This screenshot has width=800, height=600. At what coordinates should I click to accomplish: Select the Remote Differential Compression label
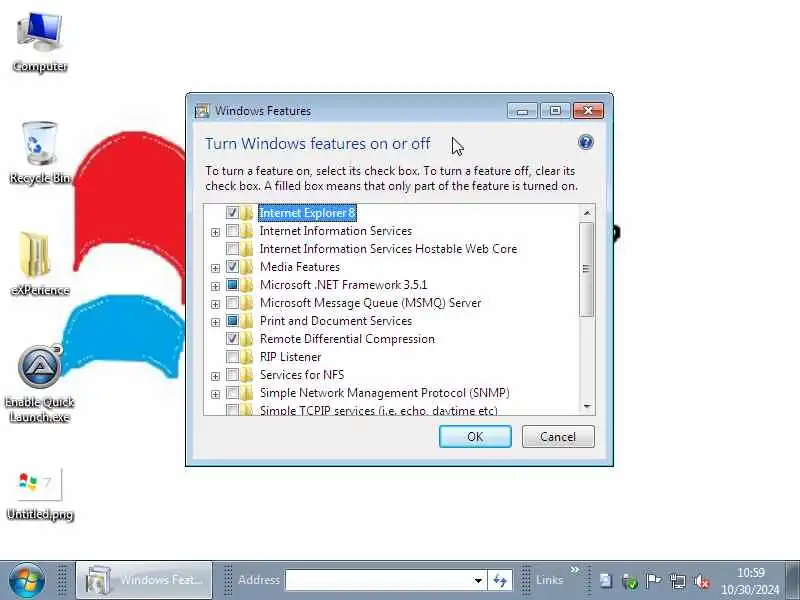pos(347,339)
